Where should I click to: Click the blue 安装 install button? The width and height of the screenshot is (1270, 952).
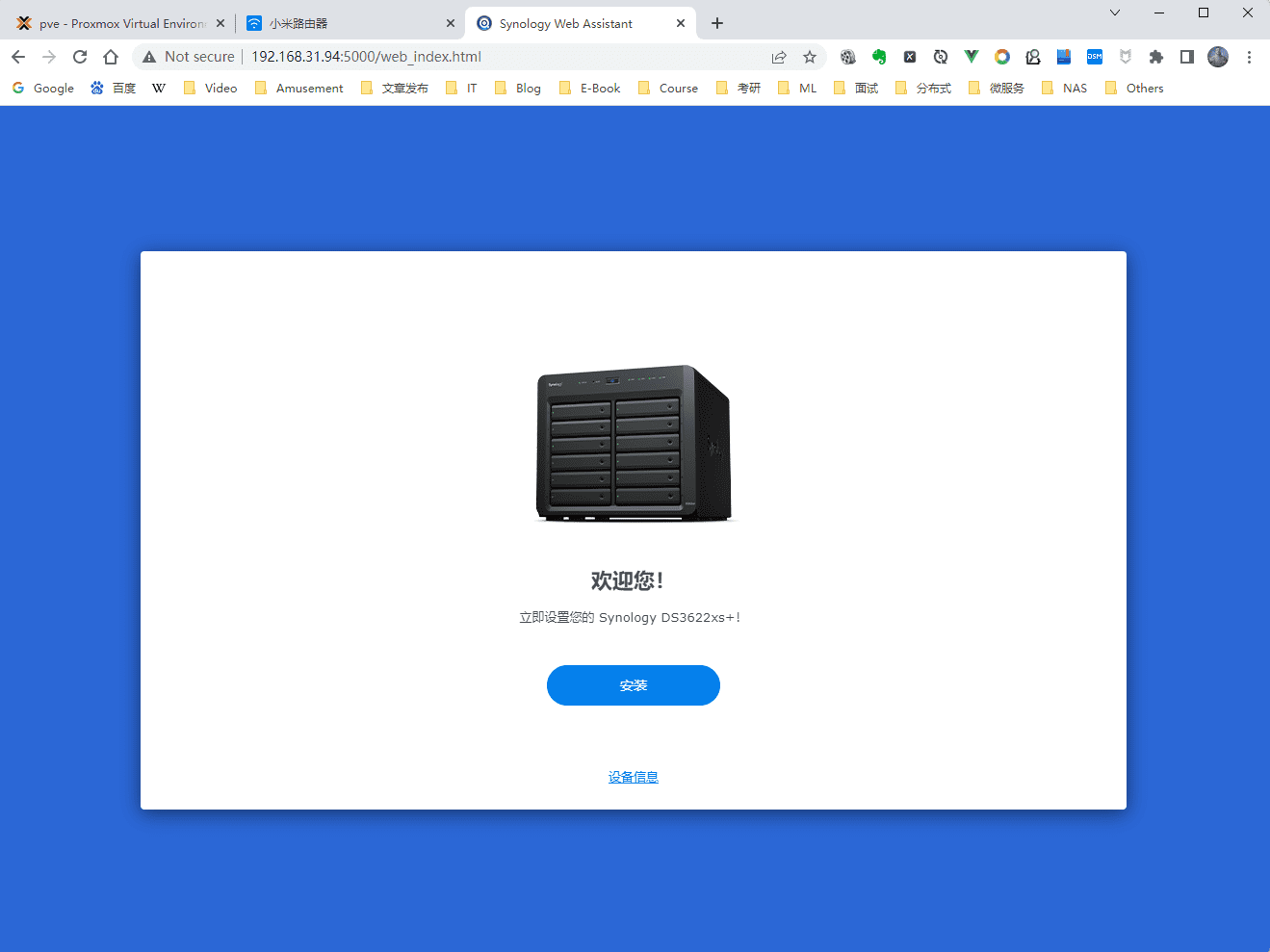[634, 685]
